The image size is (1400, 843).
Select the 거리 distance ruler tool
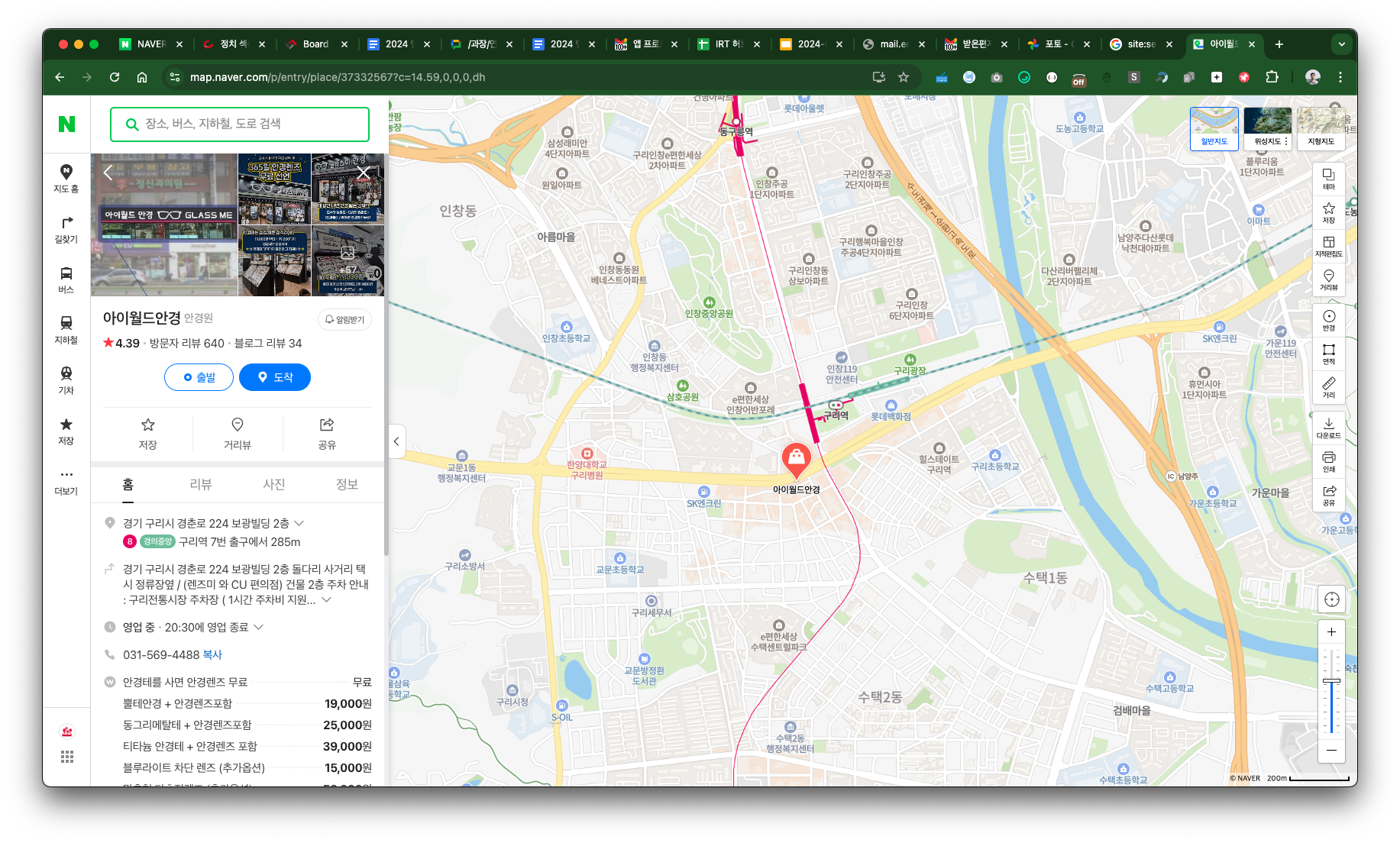click(x=1329, y=388)
